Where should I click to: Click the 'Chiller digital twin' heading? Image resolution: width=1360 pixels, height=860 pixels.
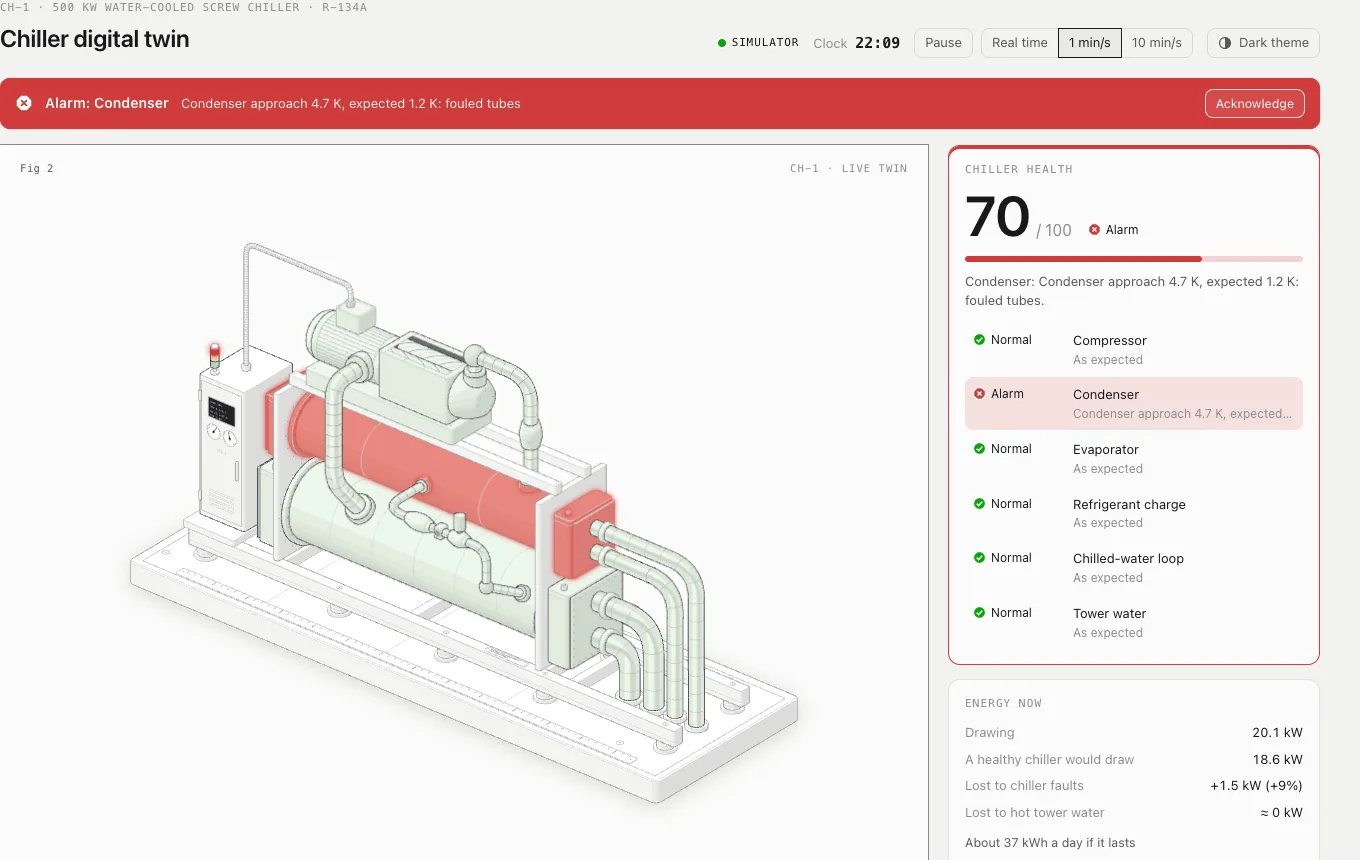point(94,40)
